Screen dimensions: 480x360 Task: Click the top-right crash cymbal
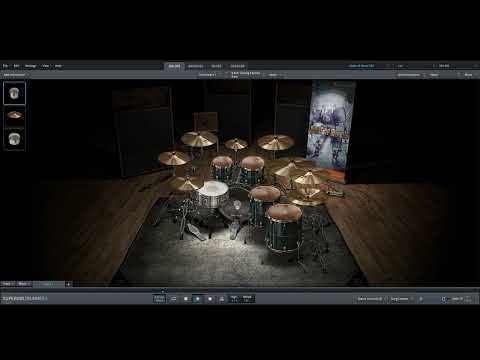coord(275,142)
